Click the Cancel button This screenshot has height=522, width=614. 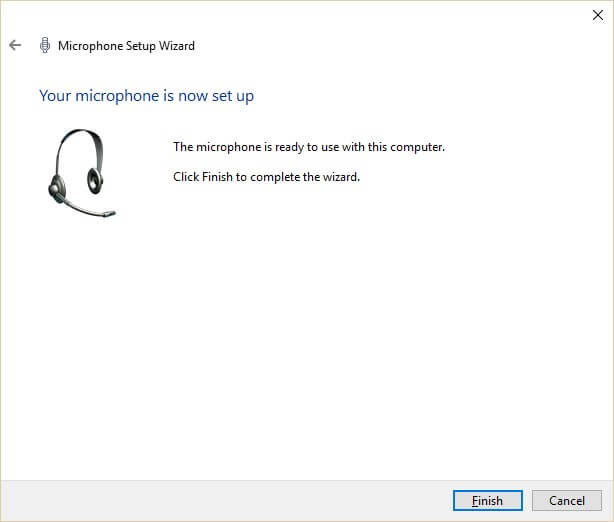click(x=567, y=500)
